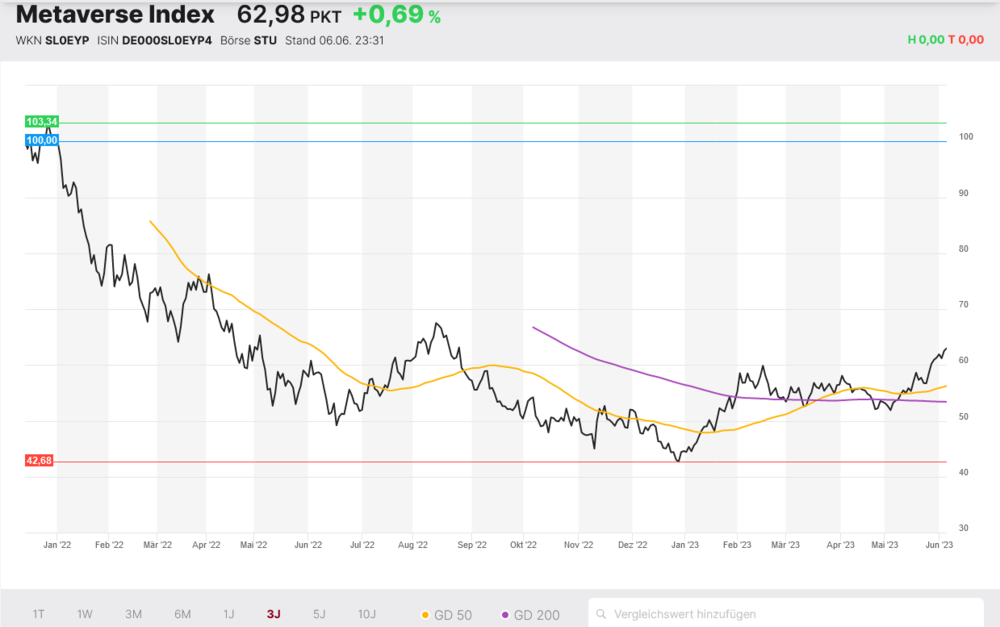Select the 1T time range

pos(38,614)
